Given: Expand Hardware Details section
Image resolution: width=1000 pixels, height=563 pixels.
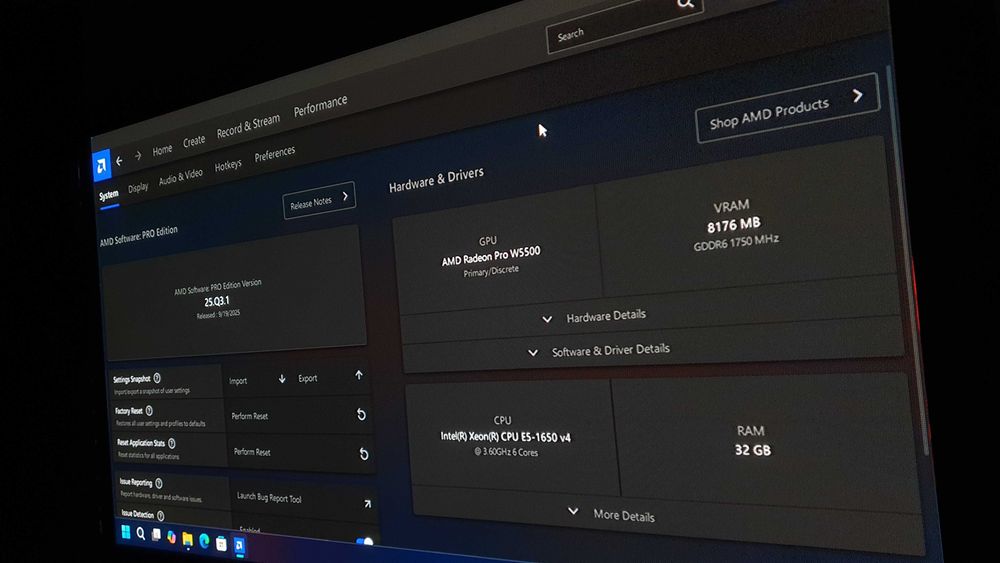Looking at the screenshot, I should pos(594,316).
